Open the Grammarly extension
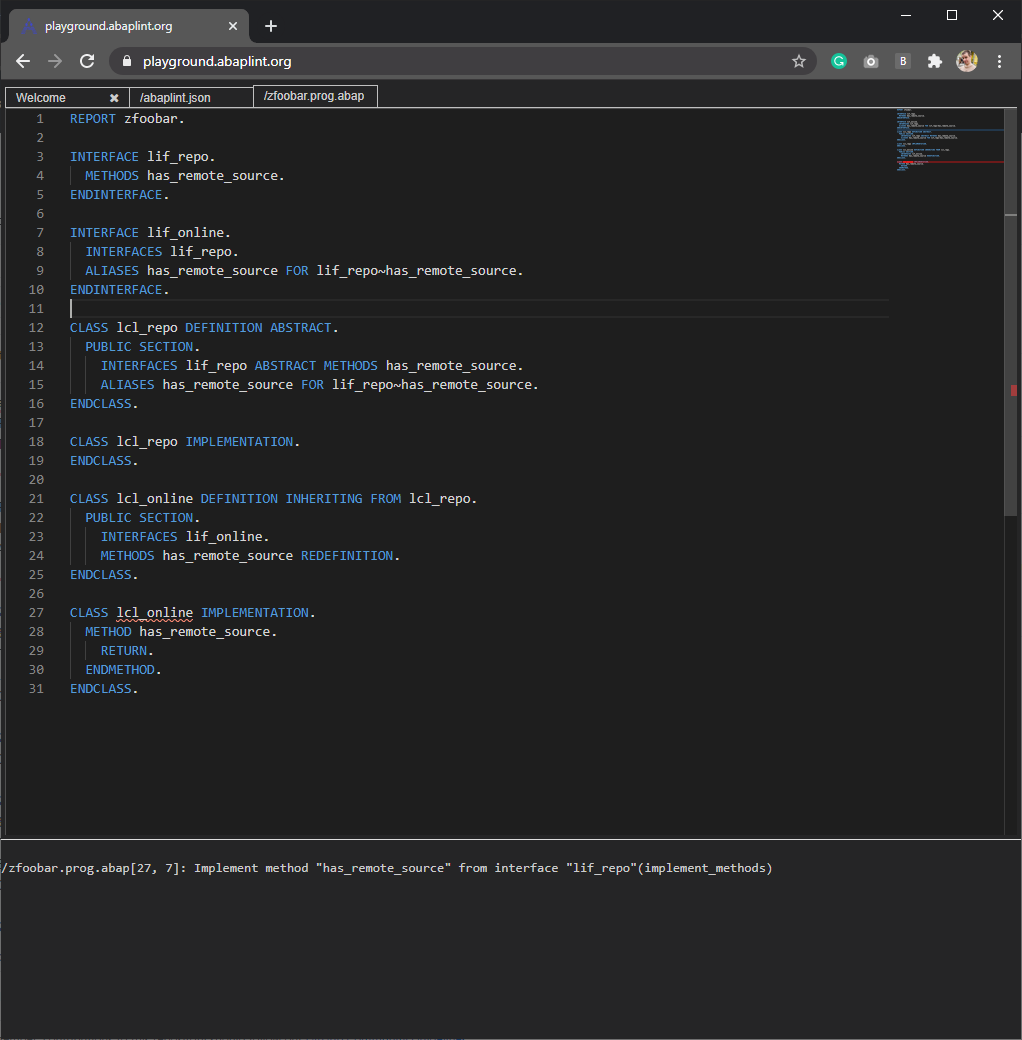Screen dimensions: 1022x1040 click(838, 61)
